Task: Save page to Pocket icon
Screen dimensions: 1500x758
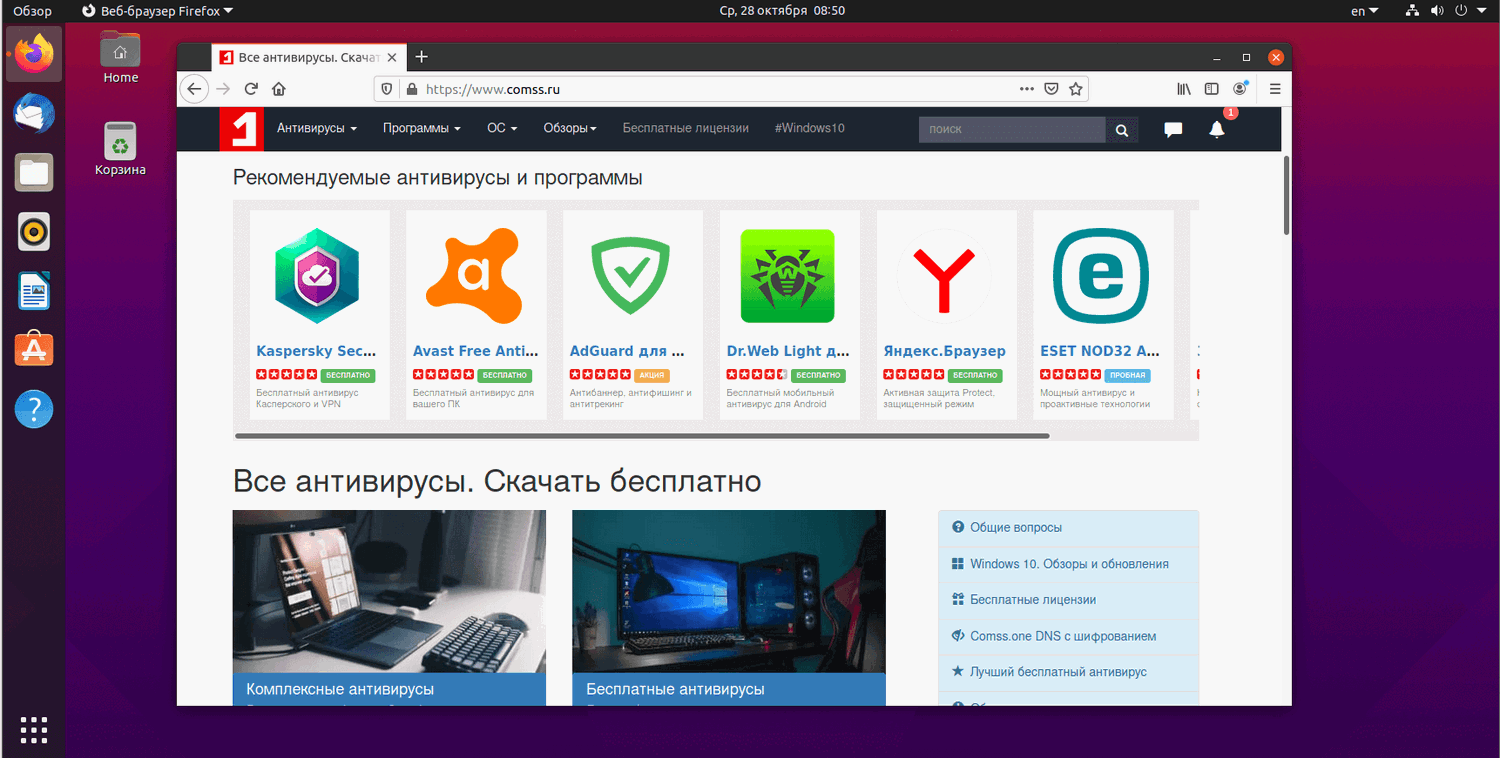Action: pyautogui.click(x=1052, y=89)
